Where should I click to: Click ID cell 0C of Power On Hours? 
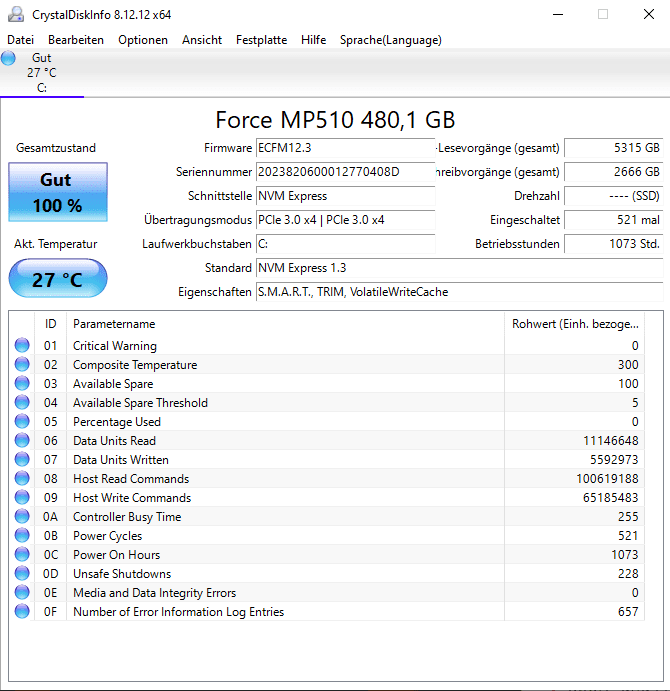[51, 554]
